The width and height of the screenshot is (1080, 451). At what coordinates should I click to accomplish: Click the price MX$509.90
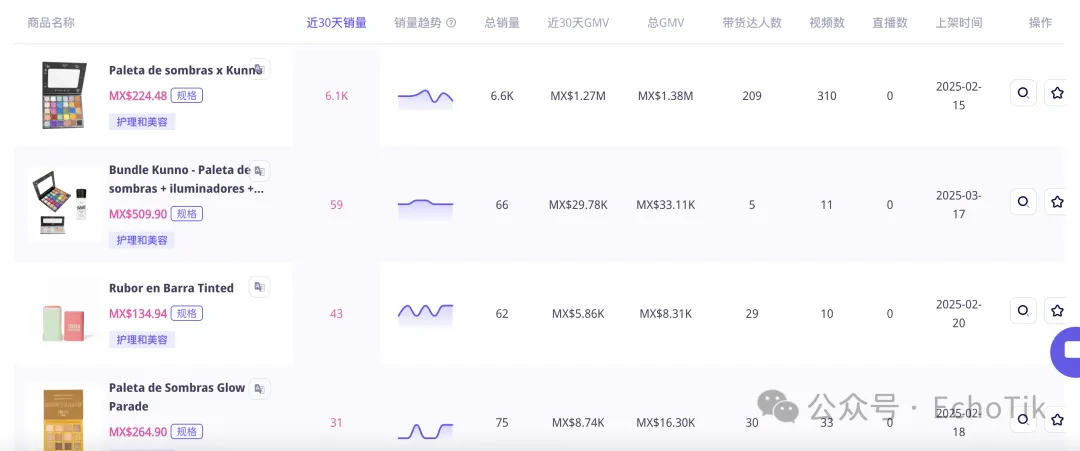tap(138, 214)
